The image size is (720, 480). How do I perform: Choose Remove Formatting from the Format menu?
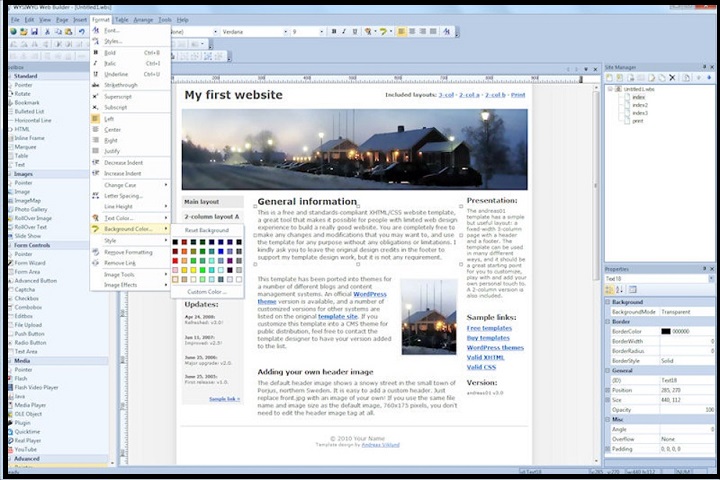pos(128,252)
